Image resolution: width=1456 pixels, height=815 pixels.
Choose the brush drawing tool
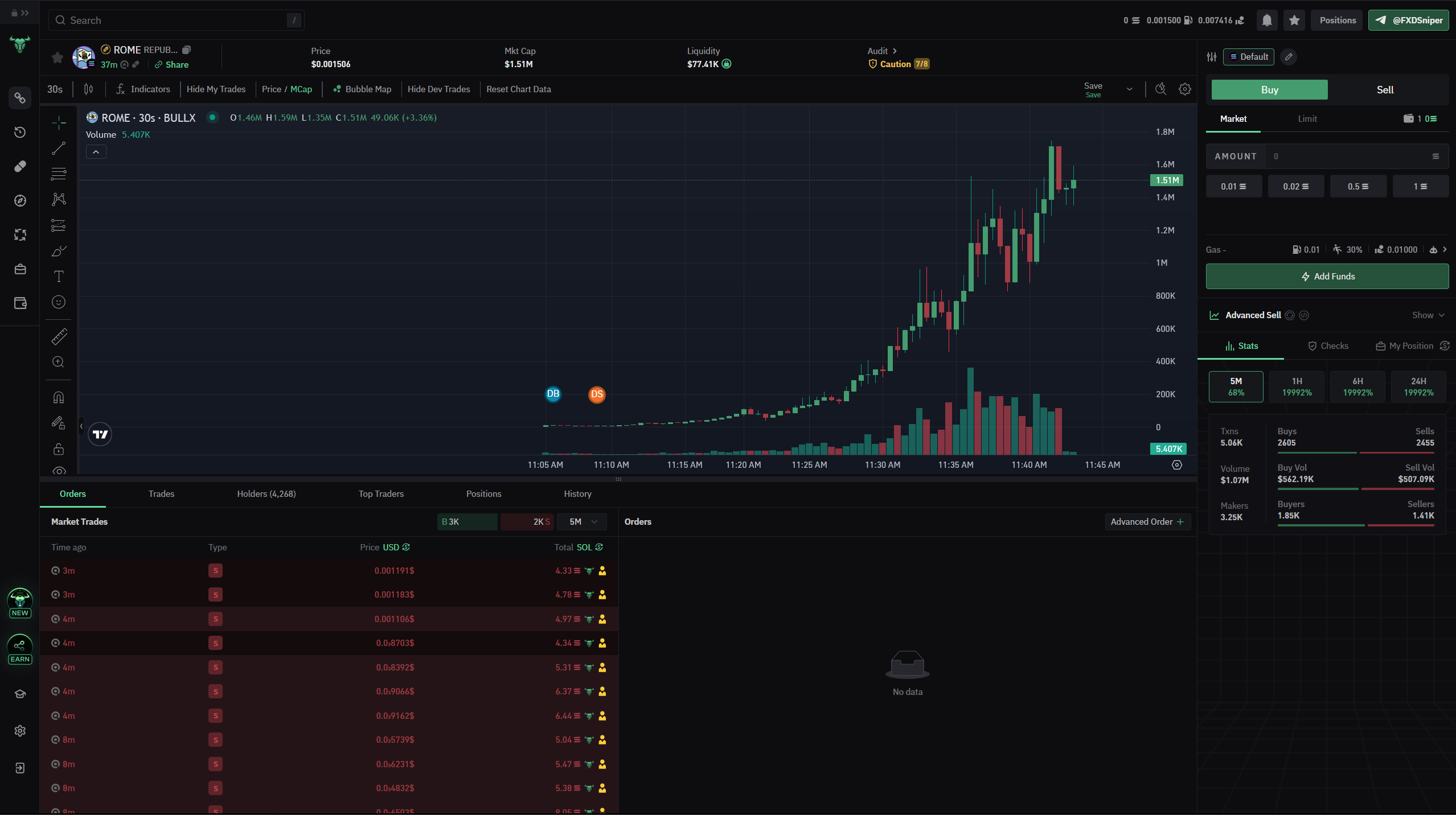point(59,251)
